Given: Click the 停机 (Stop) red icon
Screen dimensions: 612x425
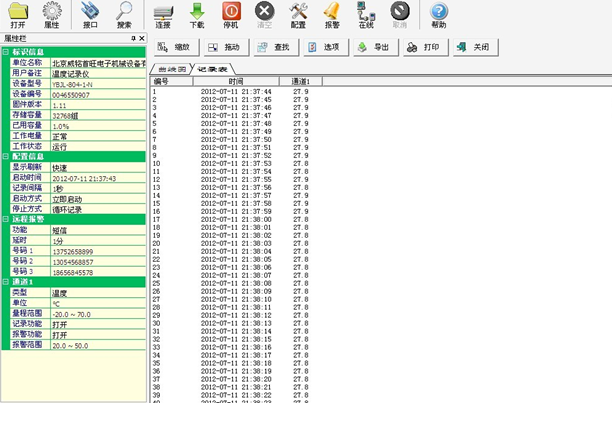Looking at the screenshot, I should (231, 14).
